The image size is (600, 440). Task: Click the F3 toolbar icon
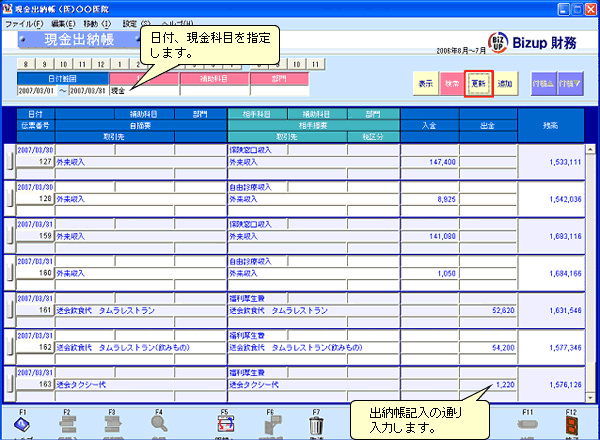tap(113, 425)
